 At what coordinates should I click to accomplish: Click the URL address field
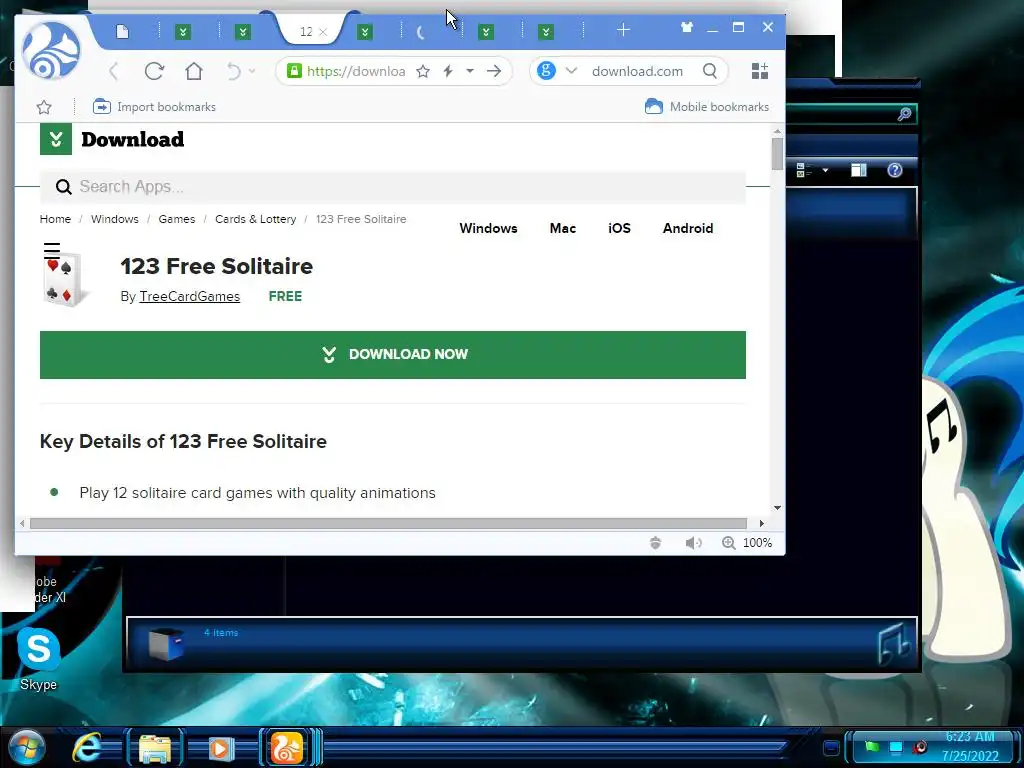(355, 71)
